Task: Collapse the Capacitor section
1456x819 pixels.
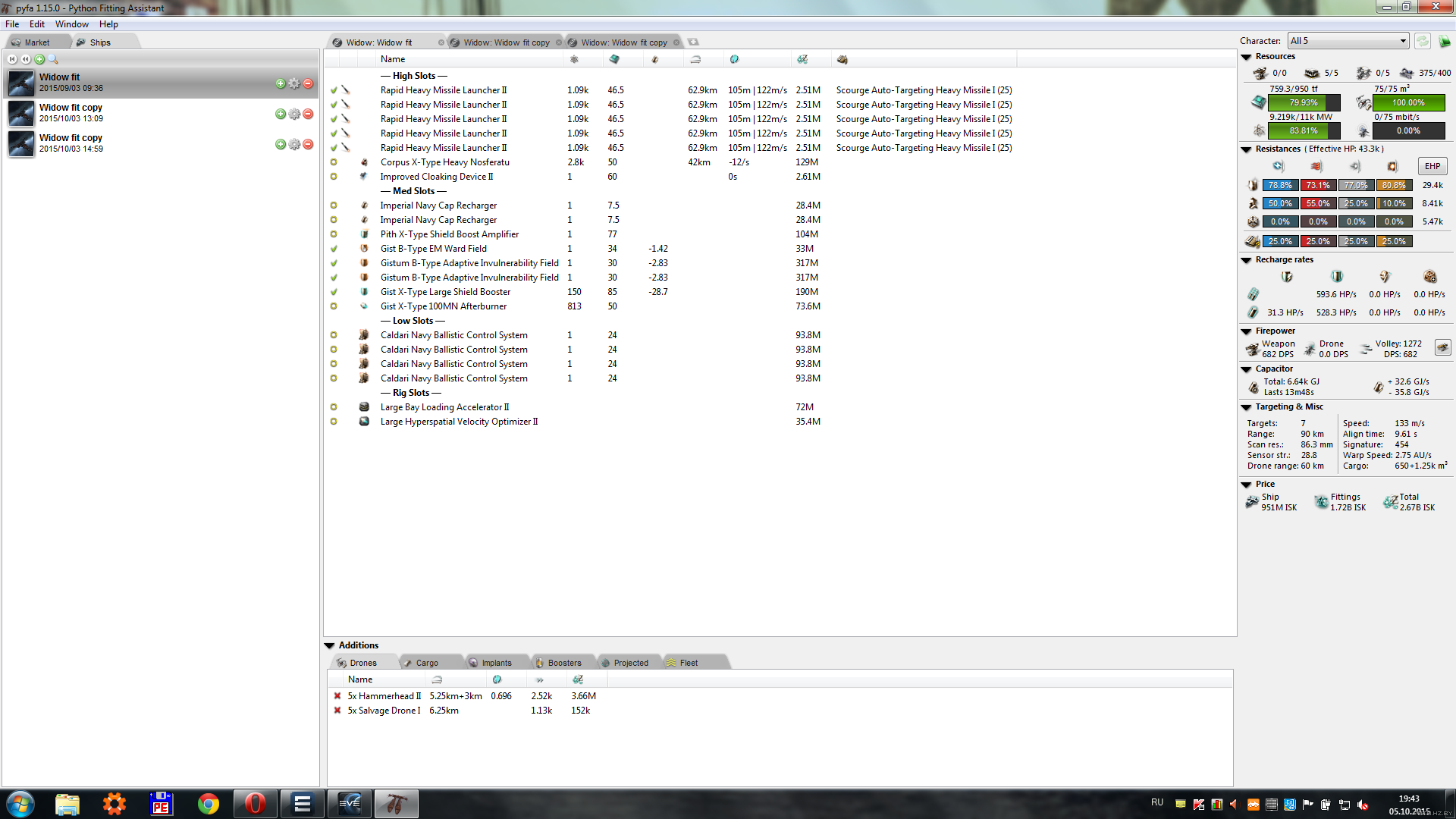Action: pyautogui.click(x=1246, y=369)
